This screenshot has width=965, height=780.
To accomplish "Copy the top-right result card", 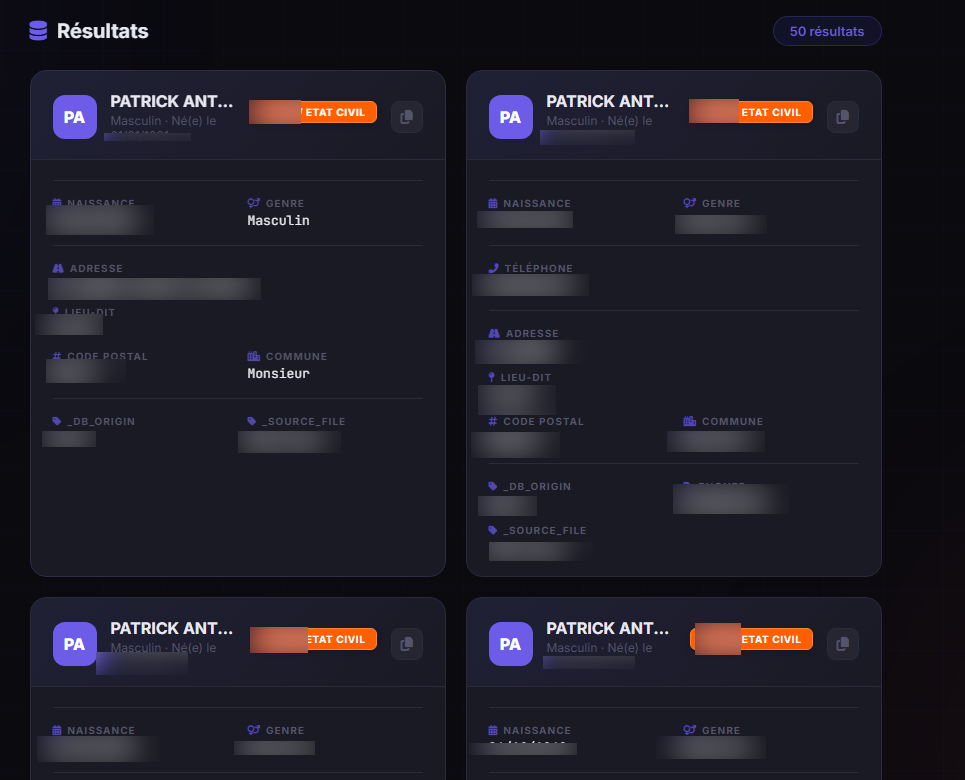I will coord(843,117).
